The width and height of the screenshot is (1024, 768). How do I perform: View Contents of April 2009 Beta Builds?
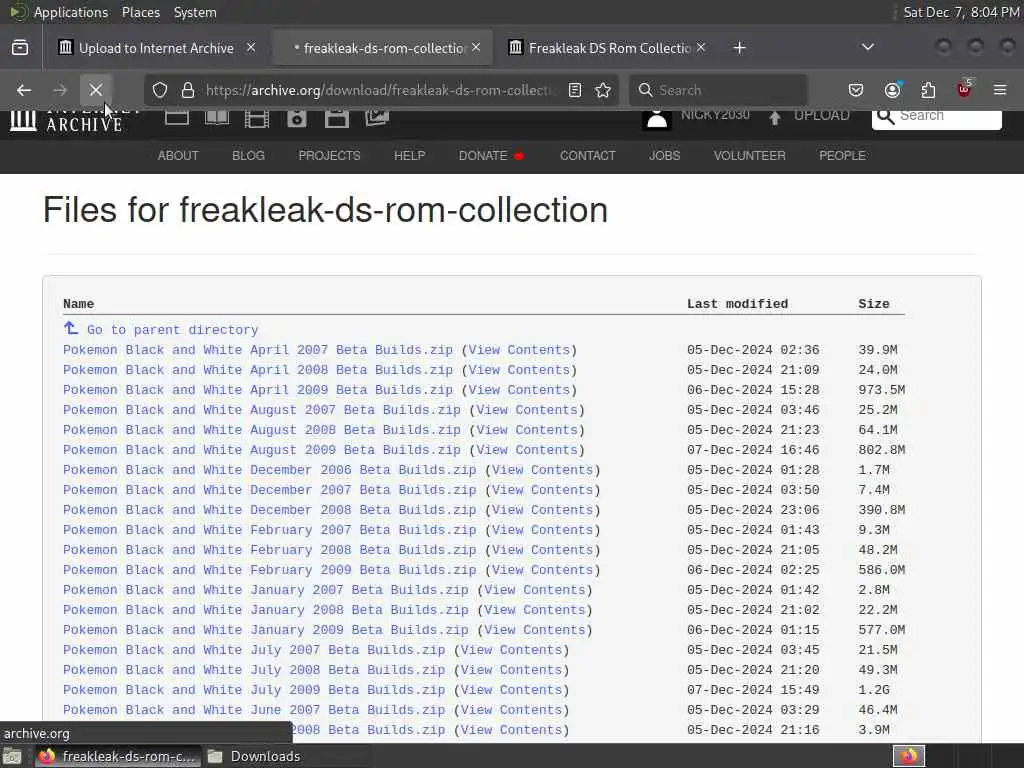(x=519, y=390)
